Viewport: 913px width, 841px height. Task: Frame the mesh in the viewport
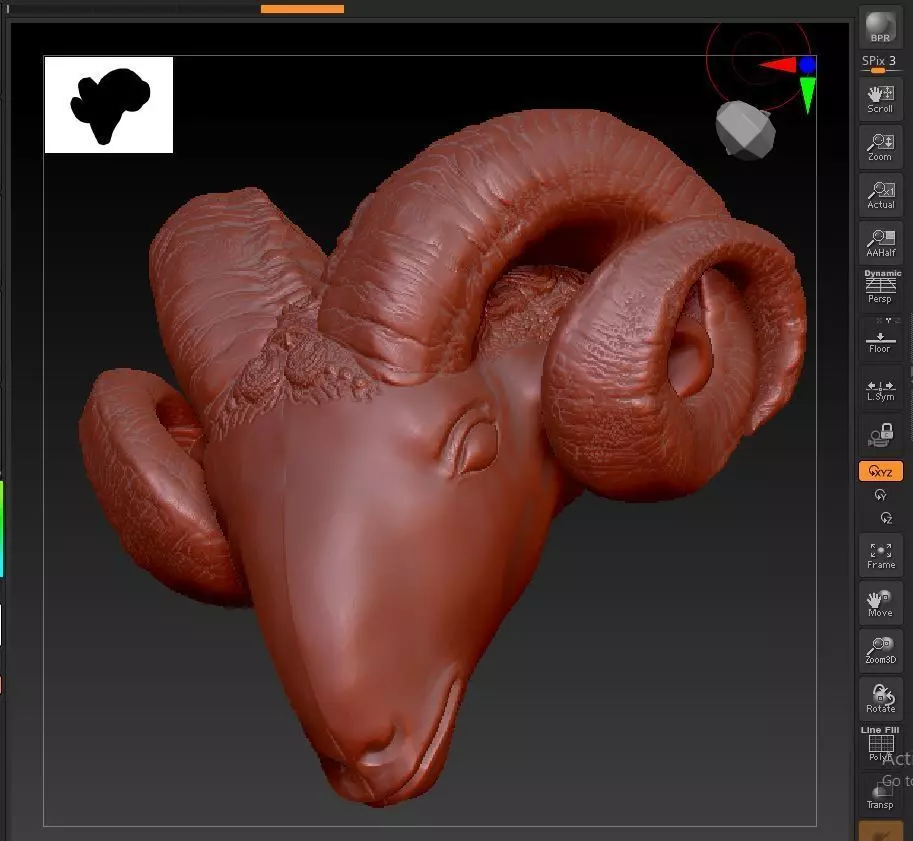[880, 556]
